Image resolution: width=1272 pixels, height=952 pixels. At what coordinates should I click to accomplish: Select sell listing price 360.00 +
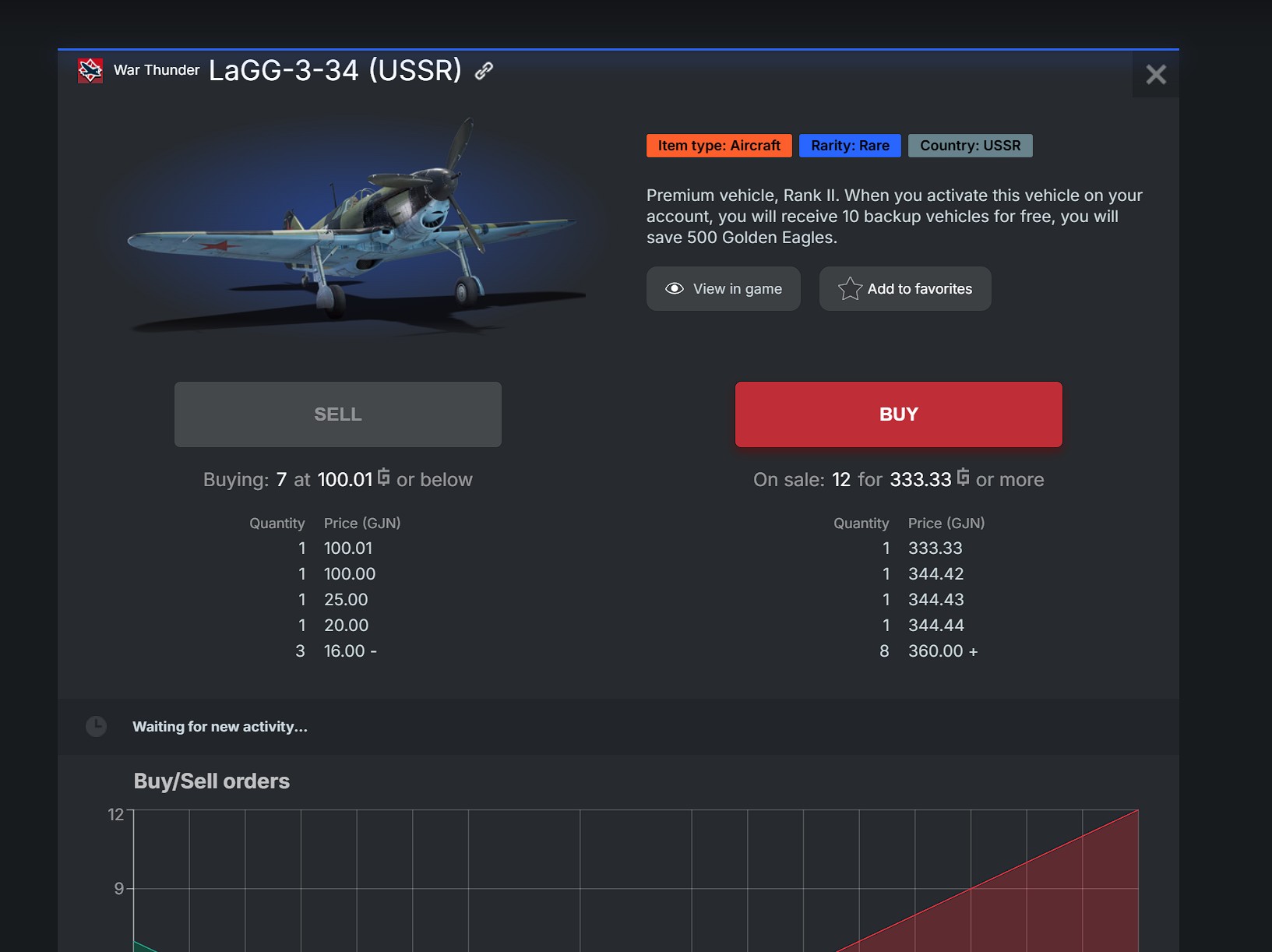(943, 651)
